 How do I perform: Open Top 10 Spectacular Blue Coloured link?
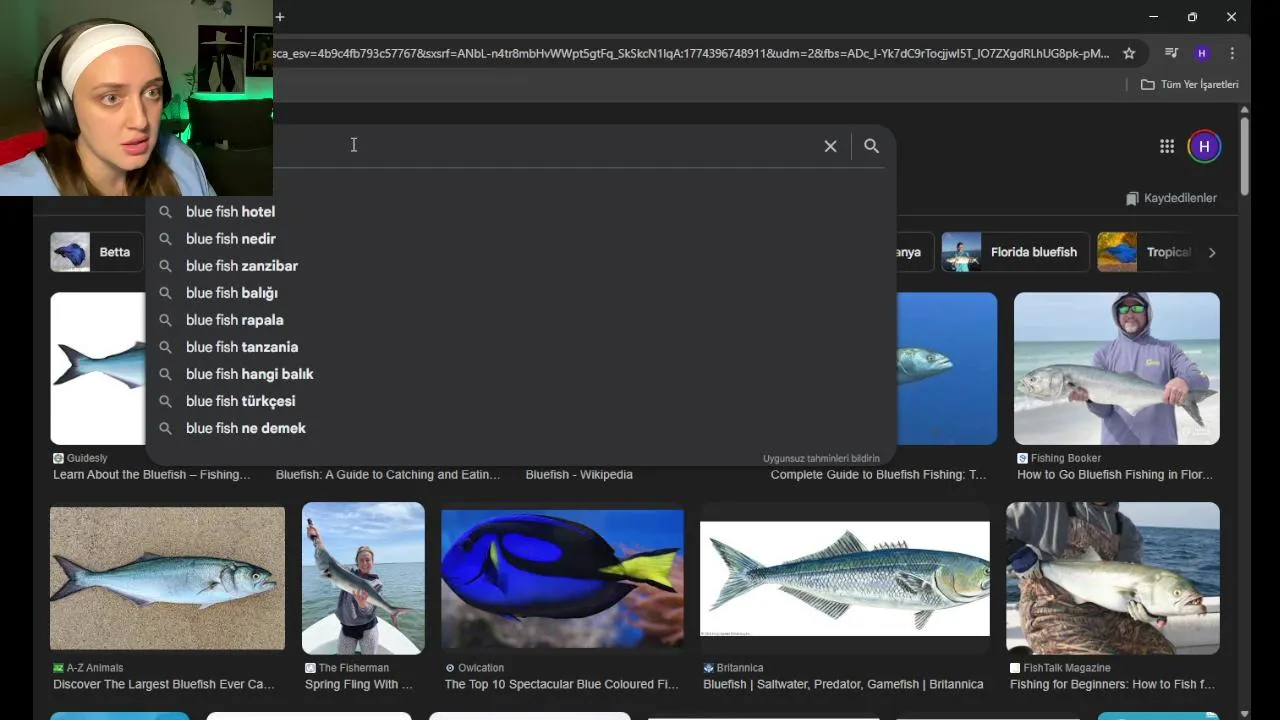pos(562,685)
